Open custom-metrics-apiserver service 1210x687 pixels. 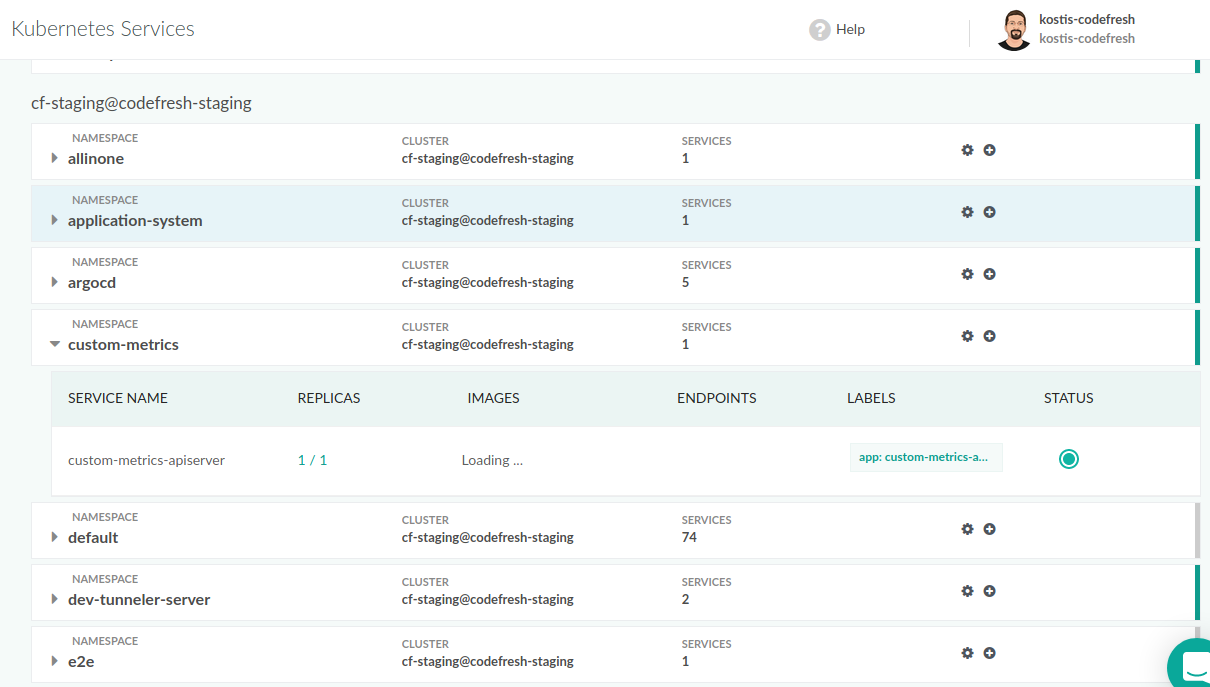(x=146, y=460)
